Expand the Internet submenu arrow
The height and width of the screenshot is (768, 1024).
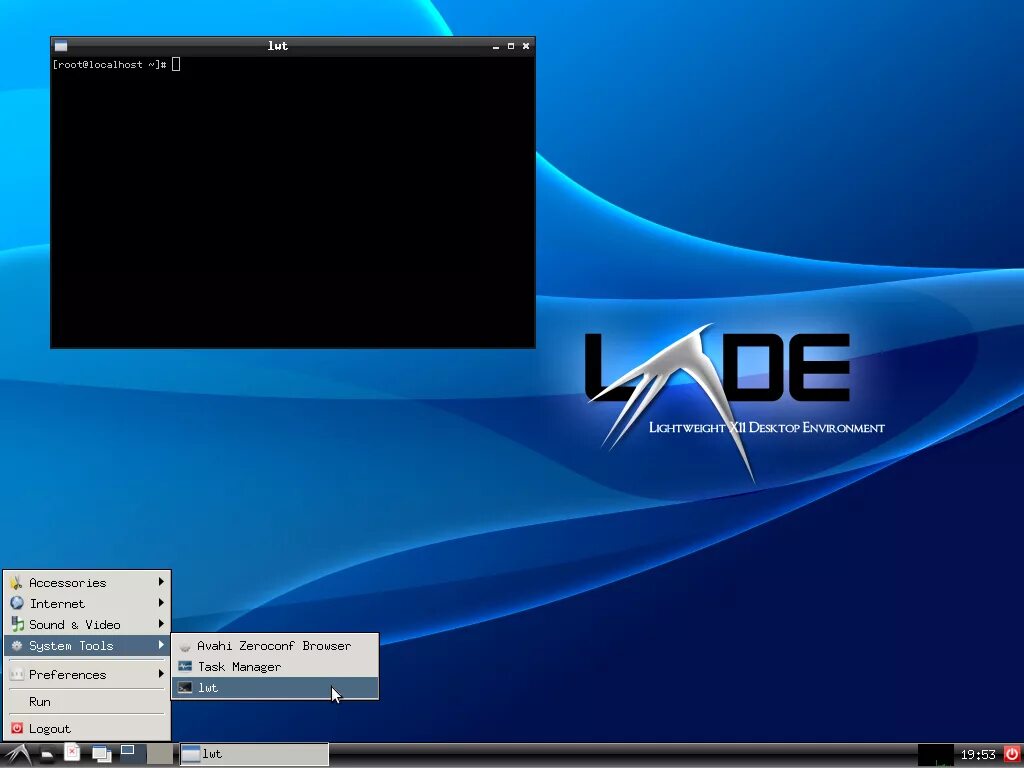pos(161,602)
